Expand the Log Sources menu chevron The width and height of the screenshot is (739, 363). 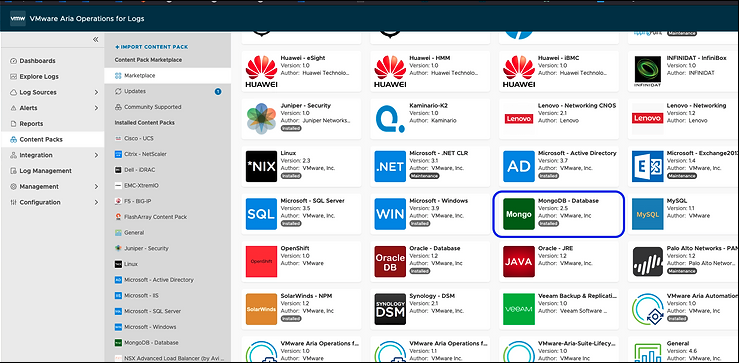pos(96,92)
